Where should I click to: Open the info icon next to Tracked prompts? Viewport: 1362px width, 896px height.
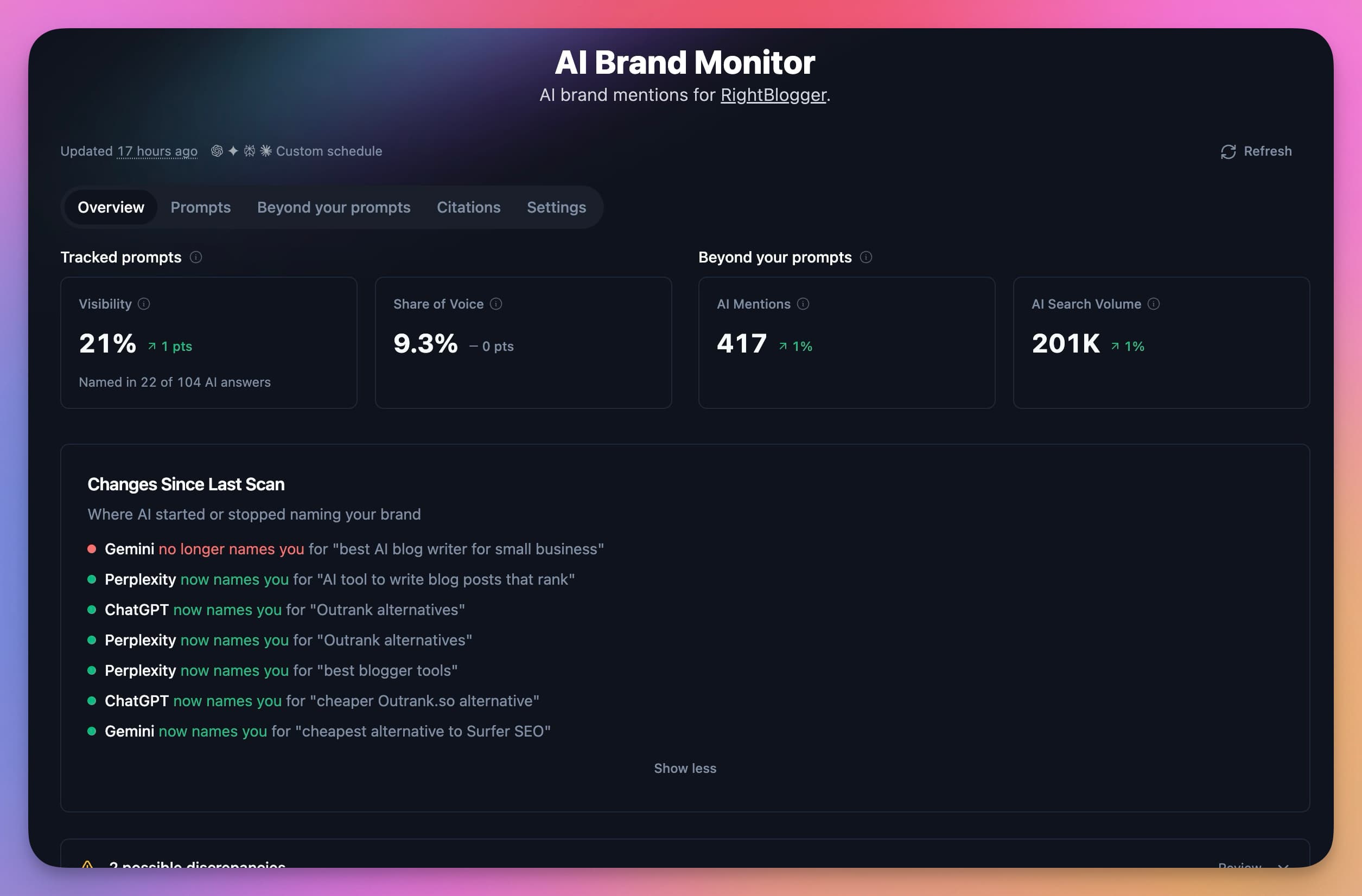(196, 258)
